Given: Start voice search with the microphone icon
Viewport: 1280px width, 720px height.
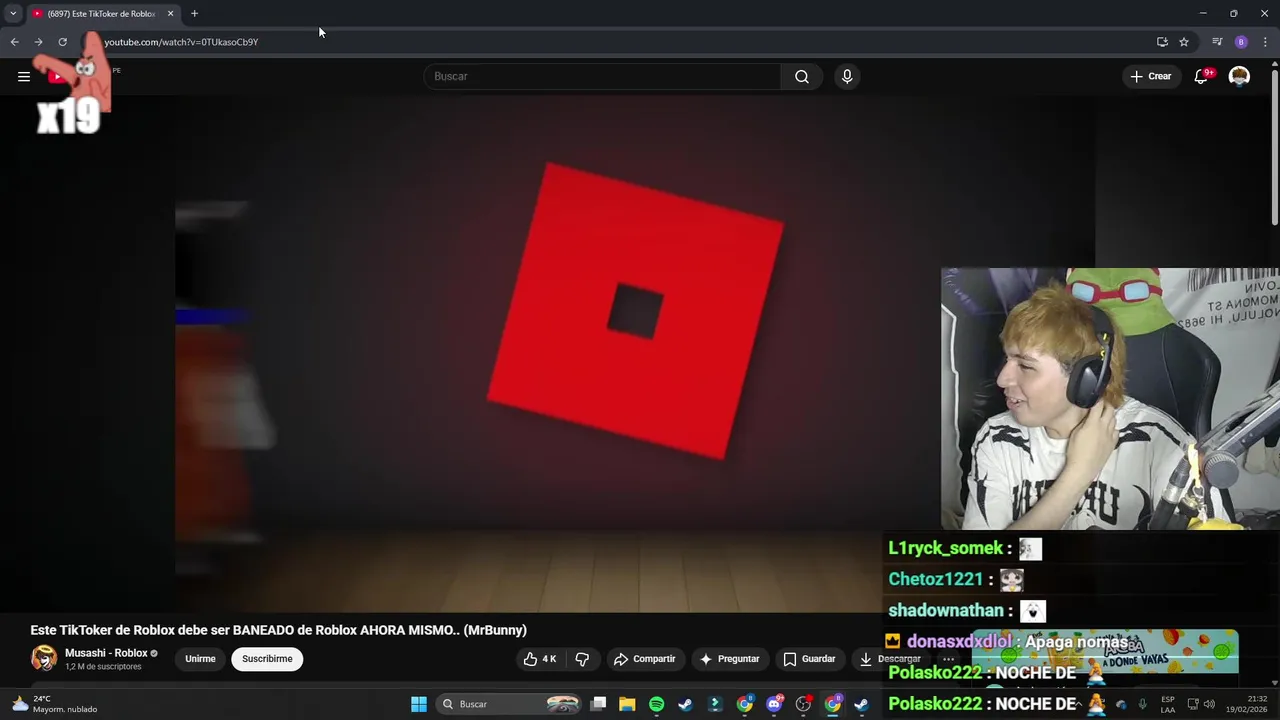Looking at the screenshot, I should coord(847,76).
